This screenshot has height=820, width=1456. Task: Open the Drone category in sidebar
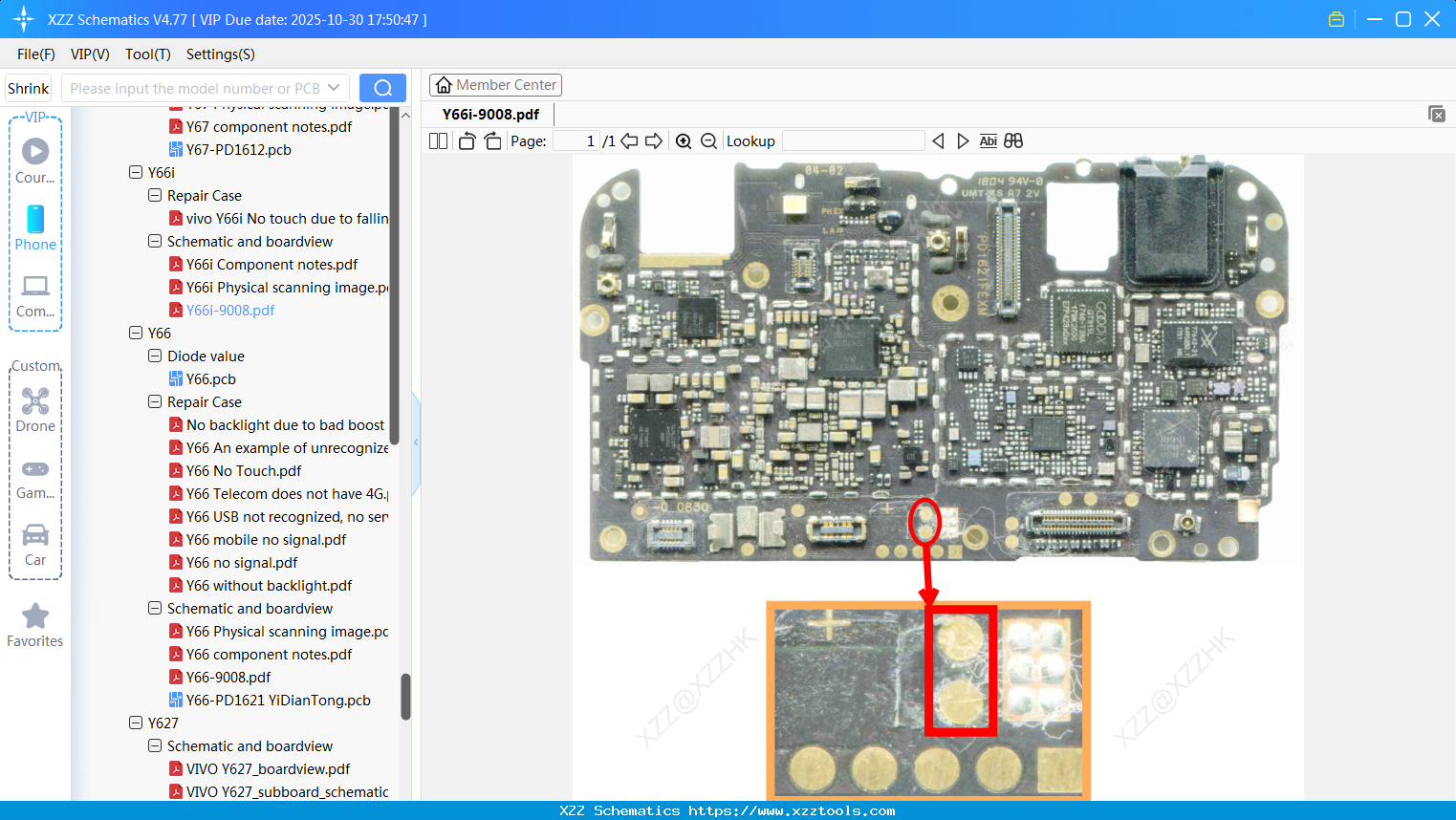click(35, 400)
